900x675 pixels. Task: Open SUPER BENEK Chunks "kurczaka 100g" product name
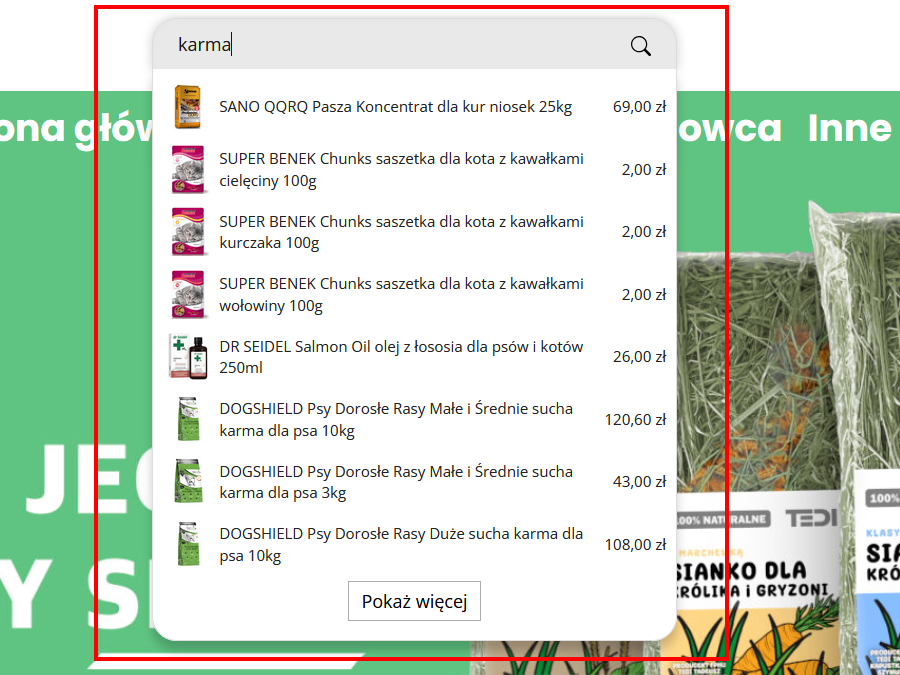coord(401,232)
